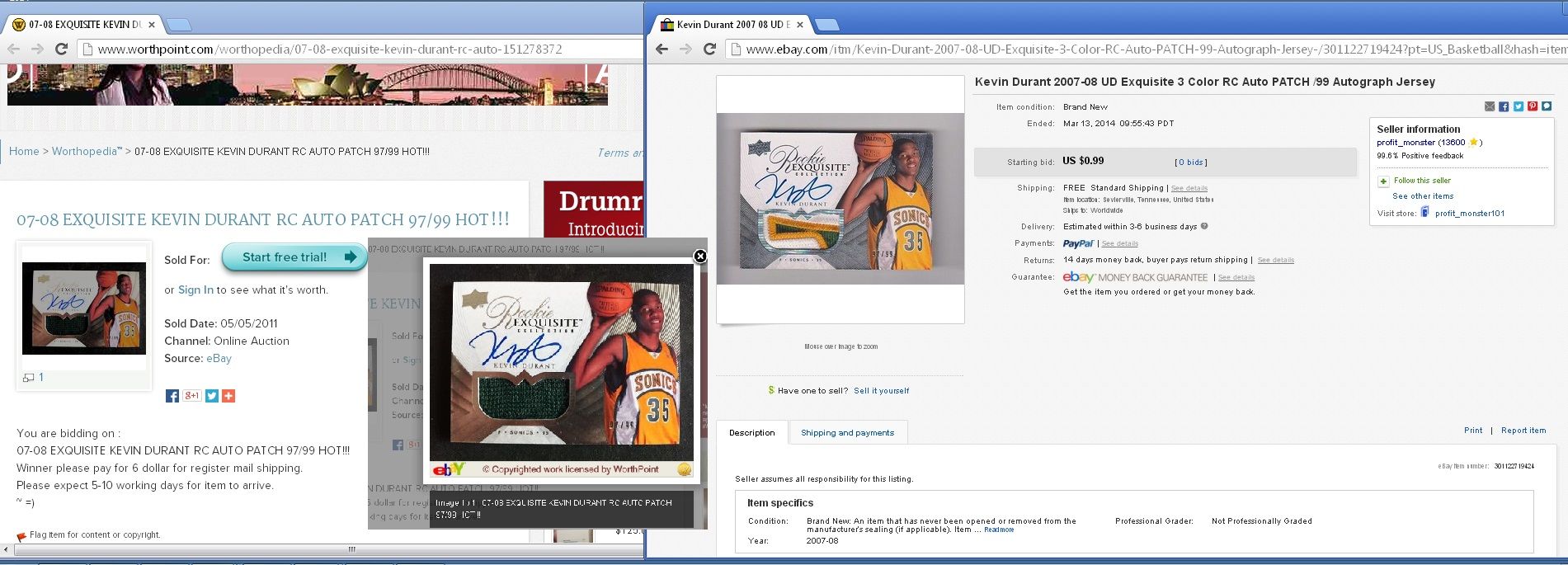Click the Forward arrow in the eBay window

(x=685, y=49)
